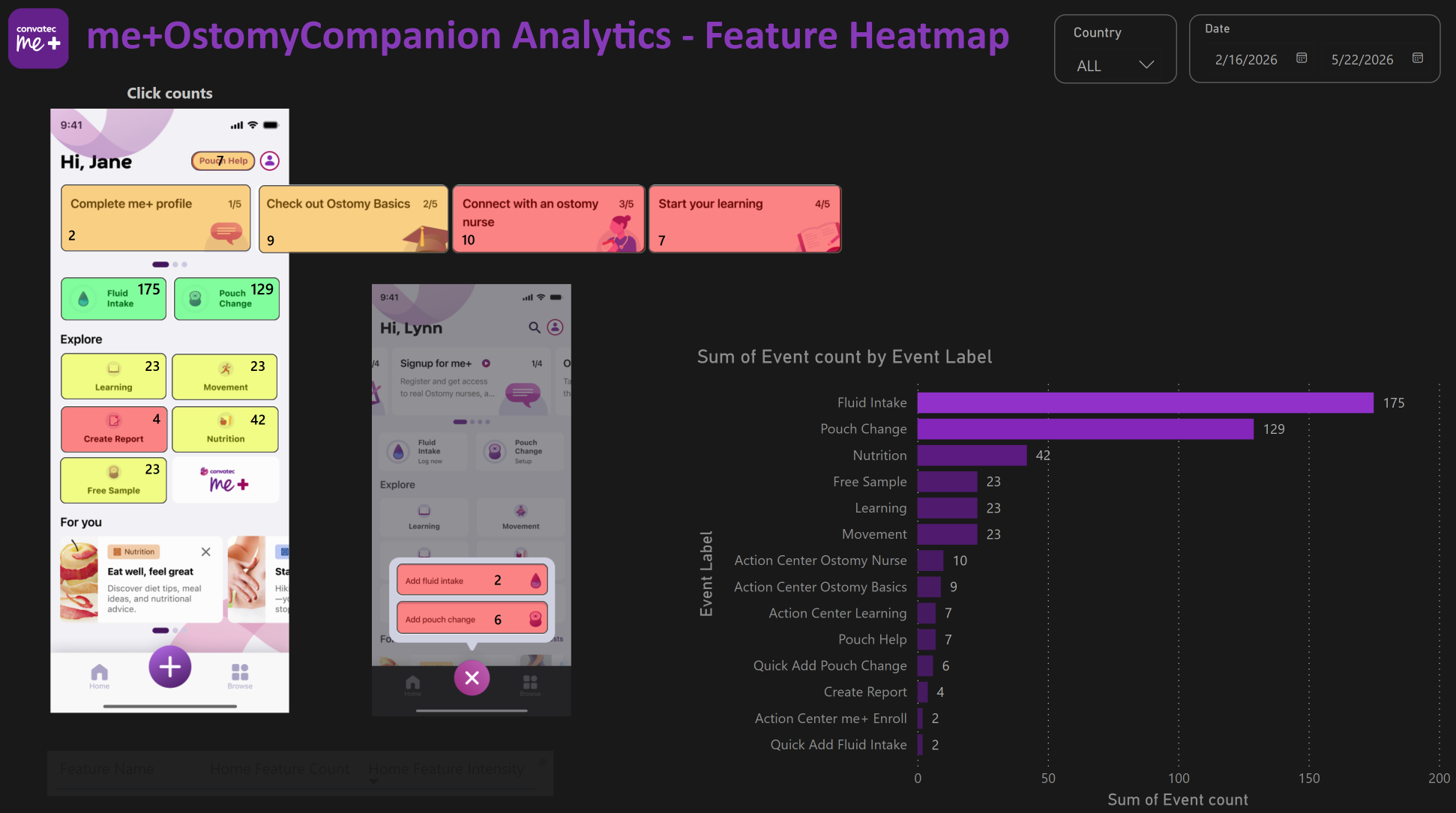This screenshot has width=1456, height=813.
Task: Select the Nutrition bar in the chart
Action: pyautogui.click(x=972, y=456)
